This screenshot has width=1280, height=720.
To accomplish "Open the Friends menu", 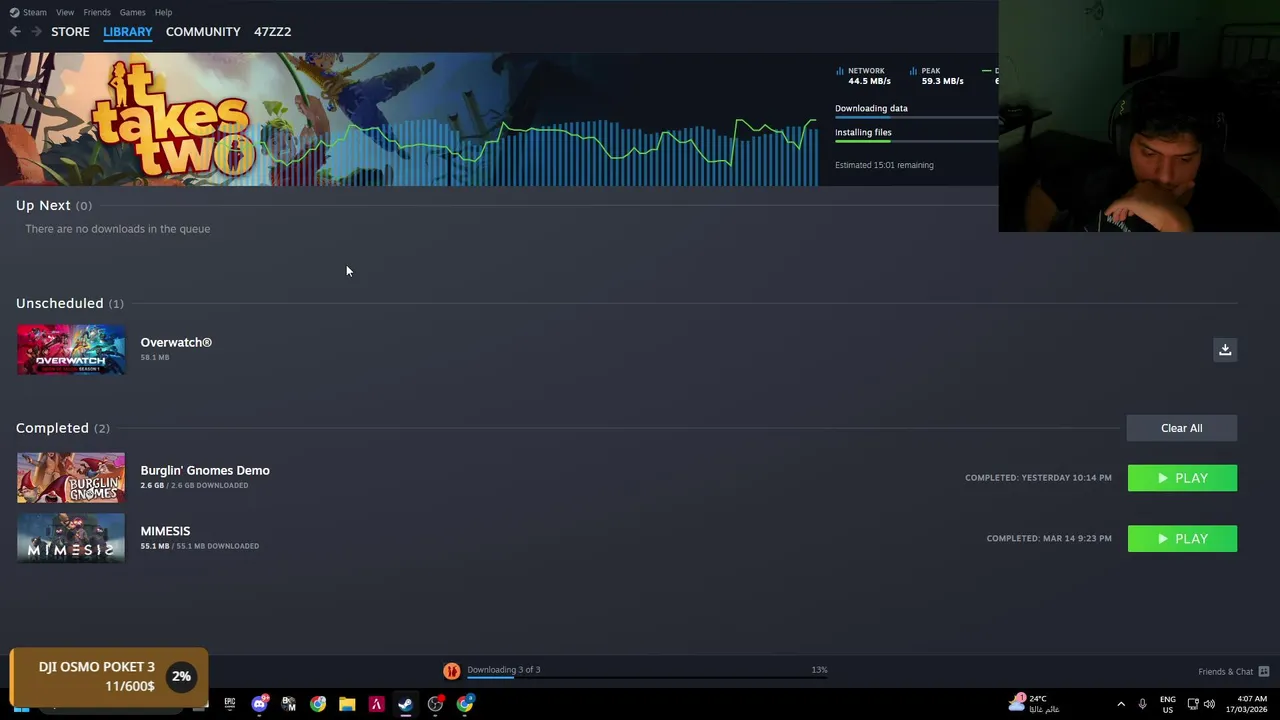I will pyautogui.click(x=97, y=12).
